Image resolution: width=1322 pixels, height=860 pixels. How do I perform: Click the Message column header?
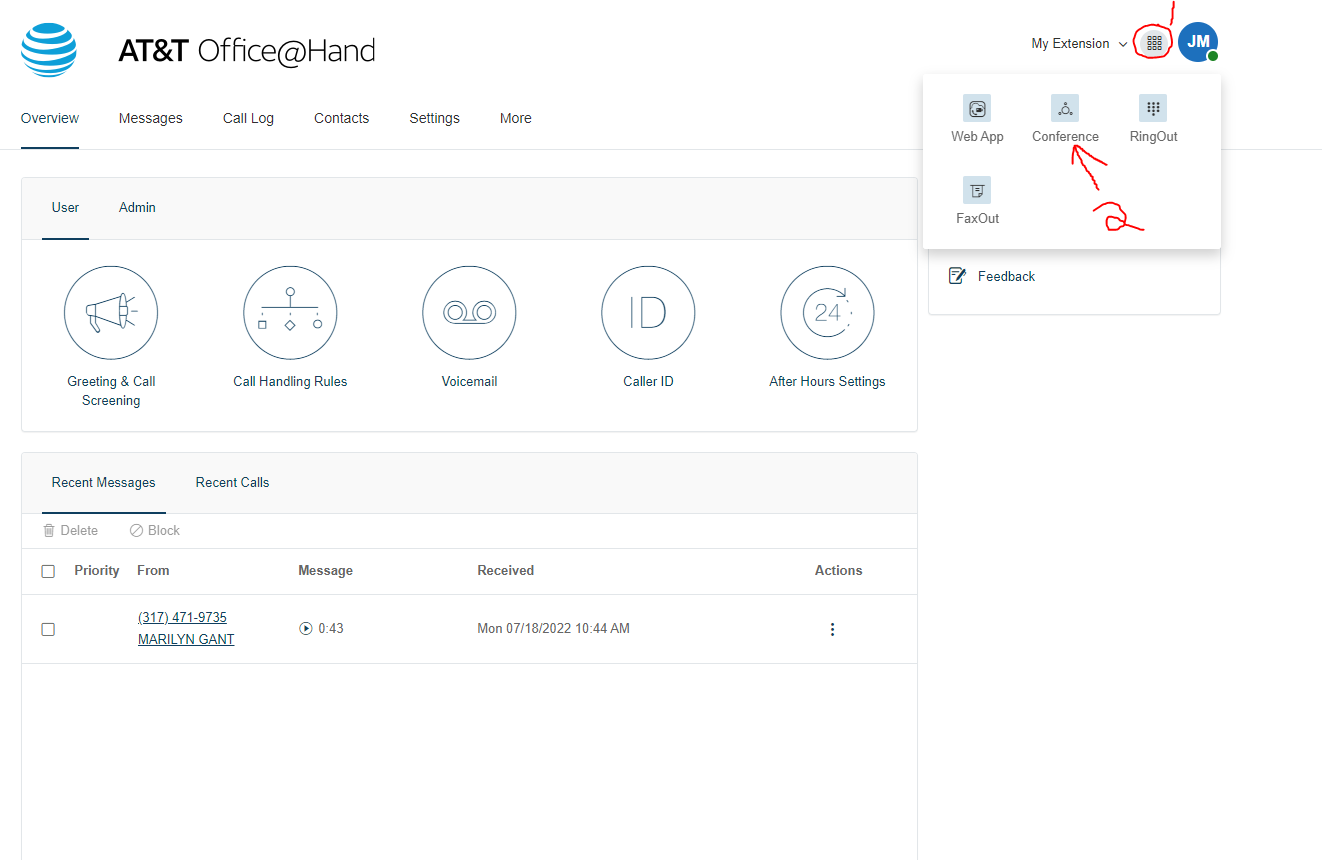coord(325,570)
